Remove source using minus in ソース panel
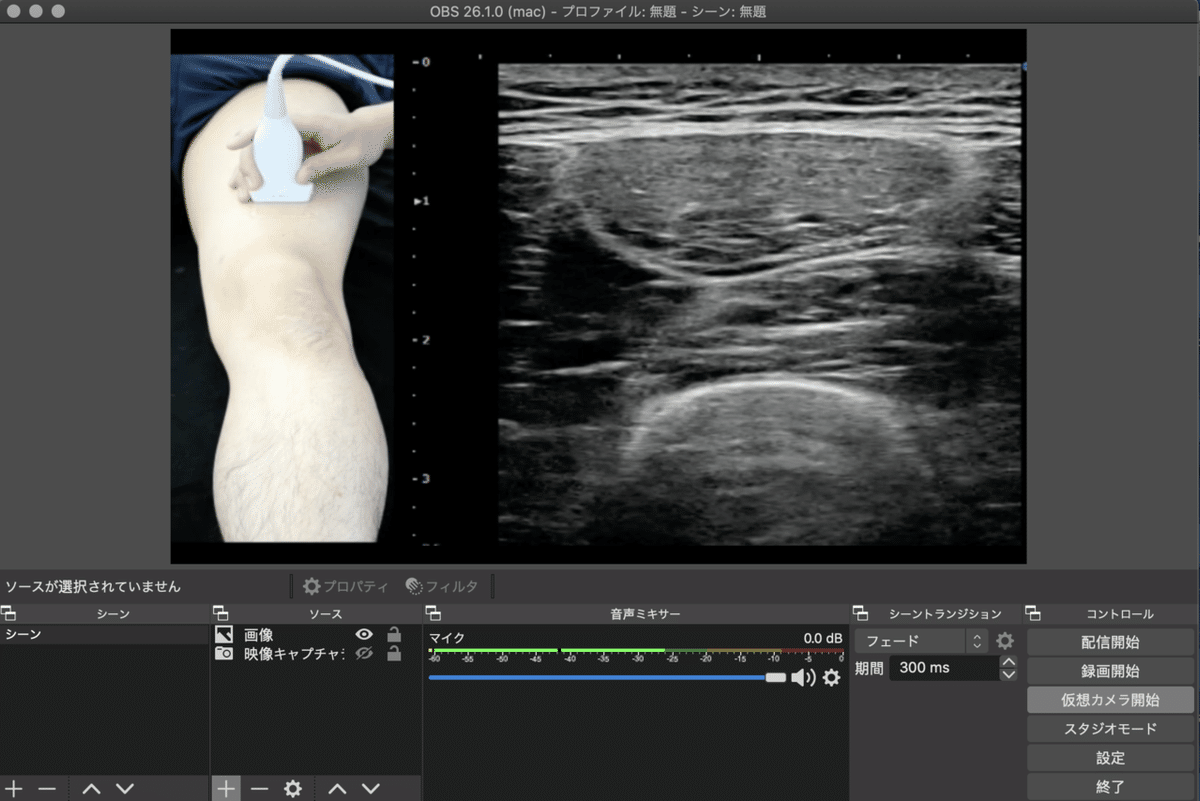 tap(260, 789)
